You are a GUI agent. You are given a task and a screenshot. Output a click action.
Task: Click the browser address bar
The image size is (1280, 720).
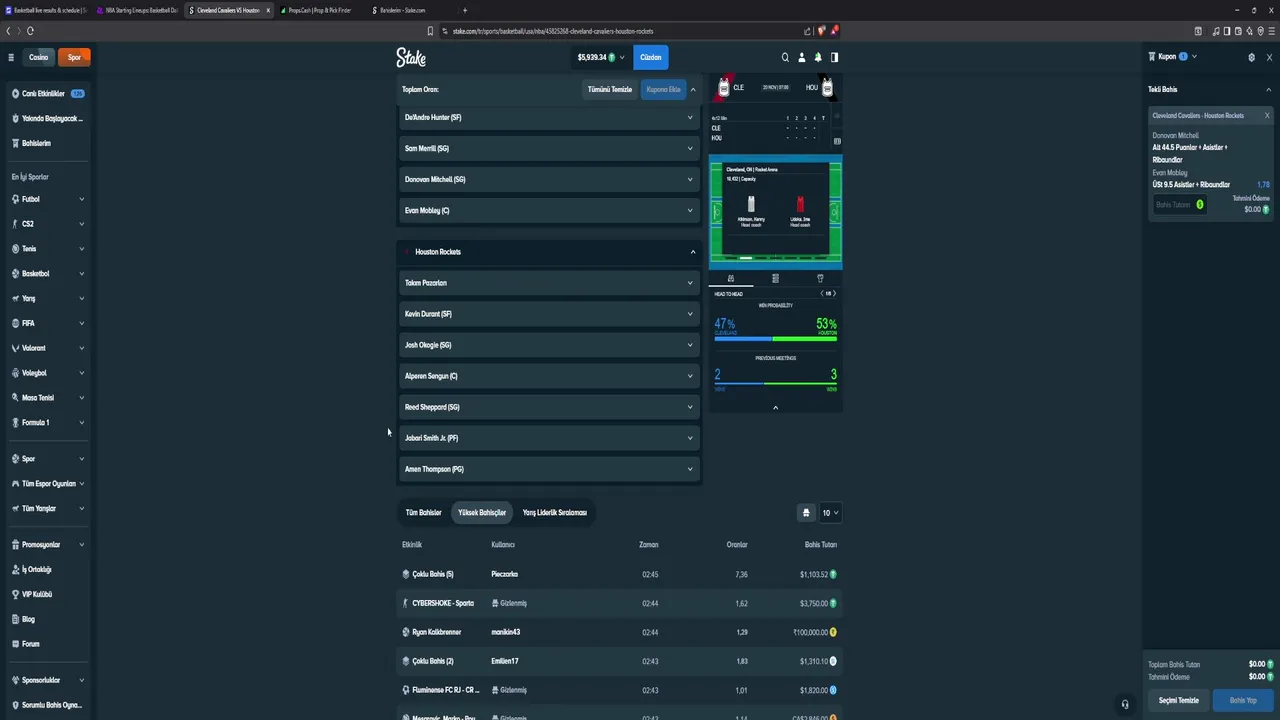tap(620, 31)
